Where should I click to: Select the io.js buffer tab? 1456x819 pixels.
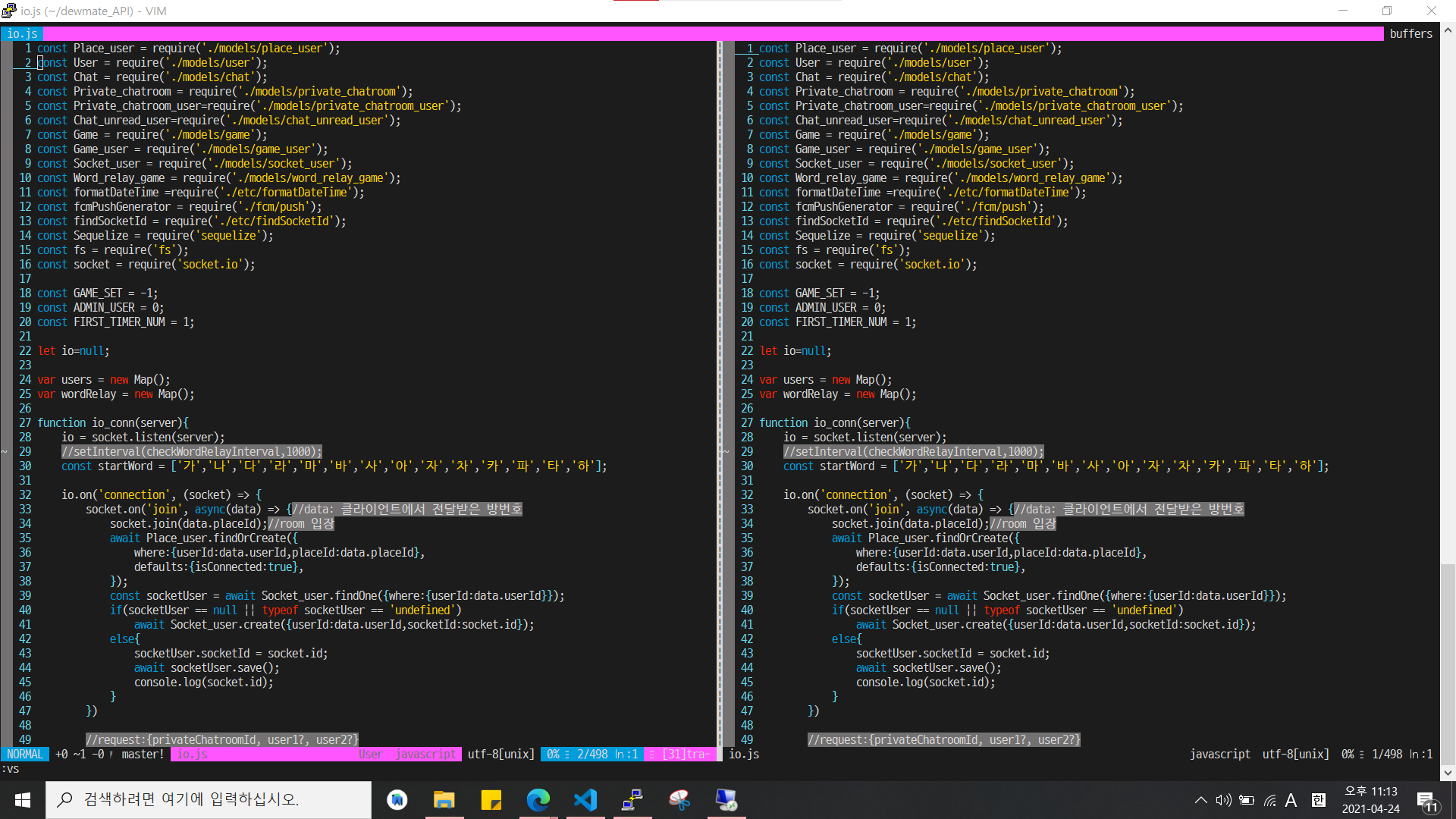tap(22, 33)
